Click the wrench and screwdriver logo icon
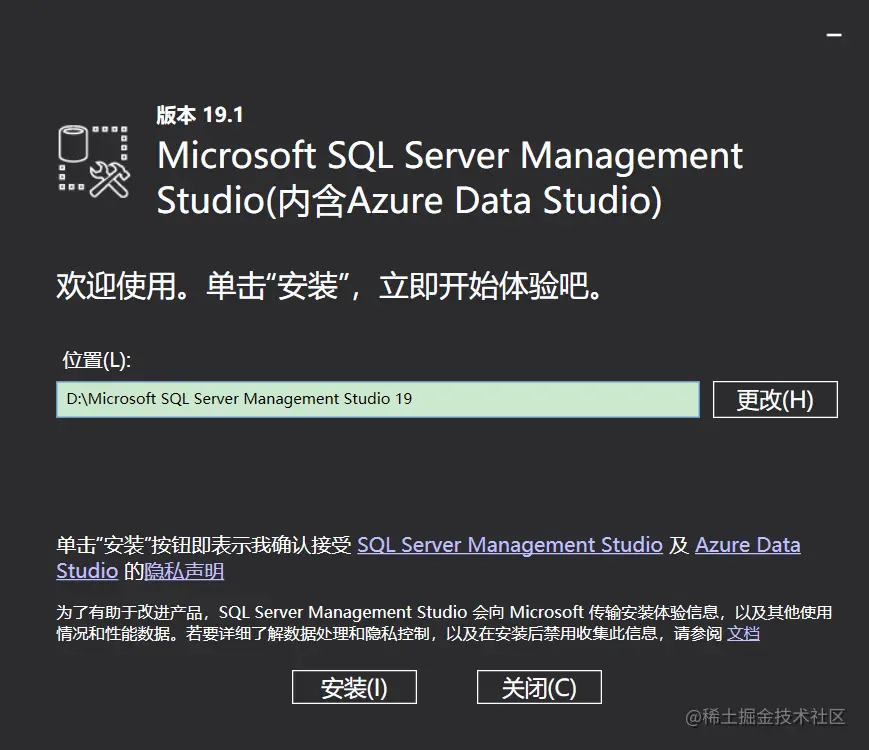 [109, 178]
